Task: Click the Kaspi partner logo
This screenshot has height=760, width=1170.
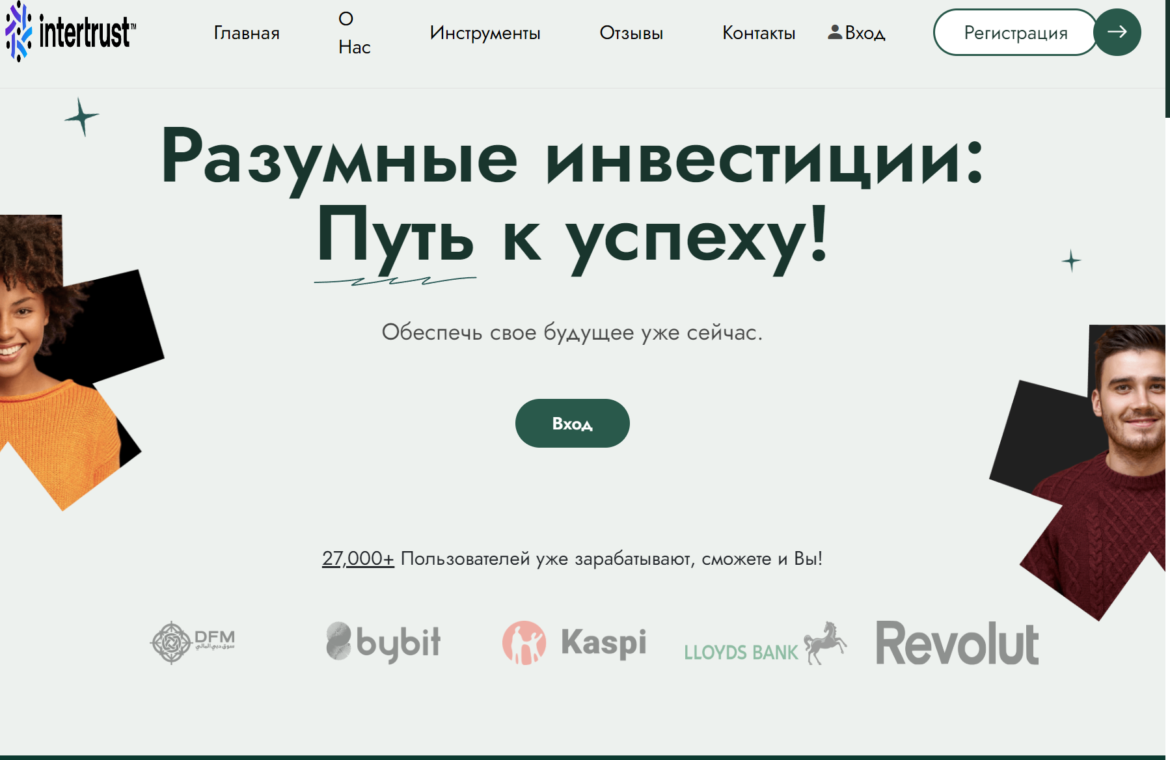Action: pyautogui.click(x=574, y=642)
